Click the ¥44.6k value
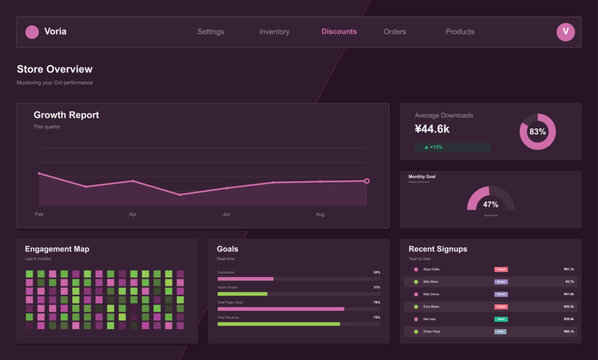Screen dimensions: 598x360 point(432,129)
